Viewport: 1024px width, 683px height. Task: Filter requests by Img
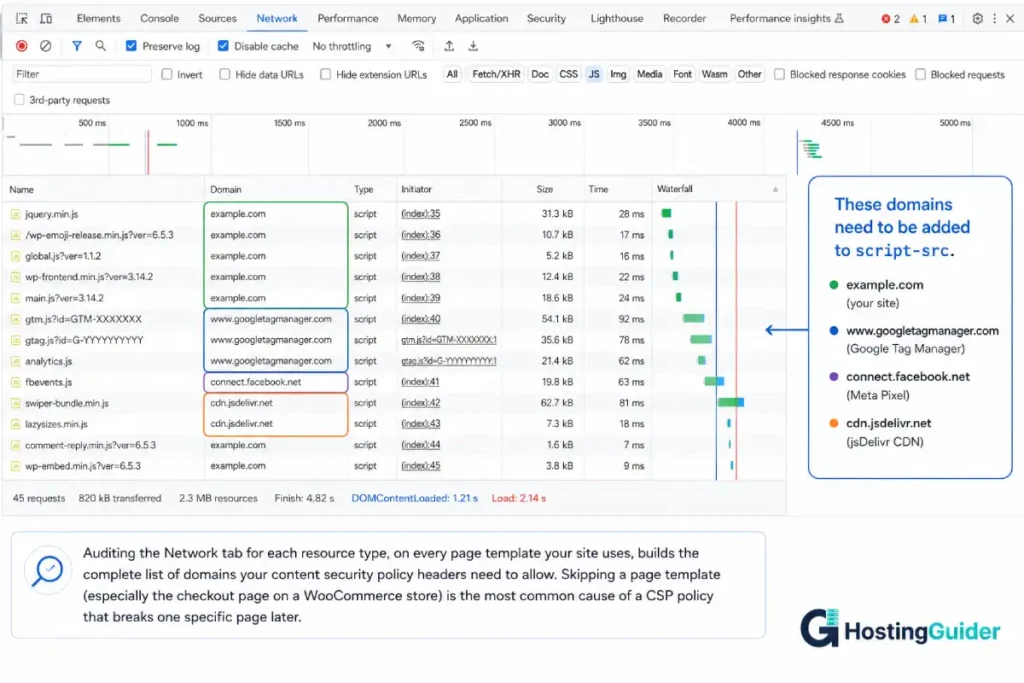pos(618,74)
